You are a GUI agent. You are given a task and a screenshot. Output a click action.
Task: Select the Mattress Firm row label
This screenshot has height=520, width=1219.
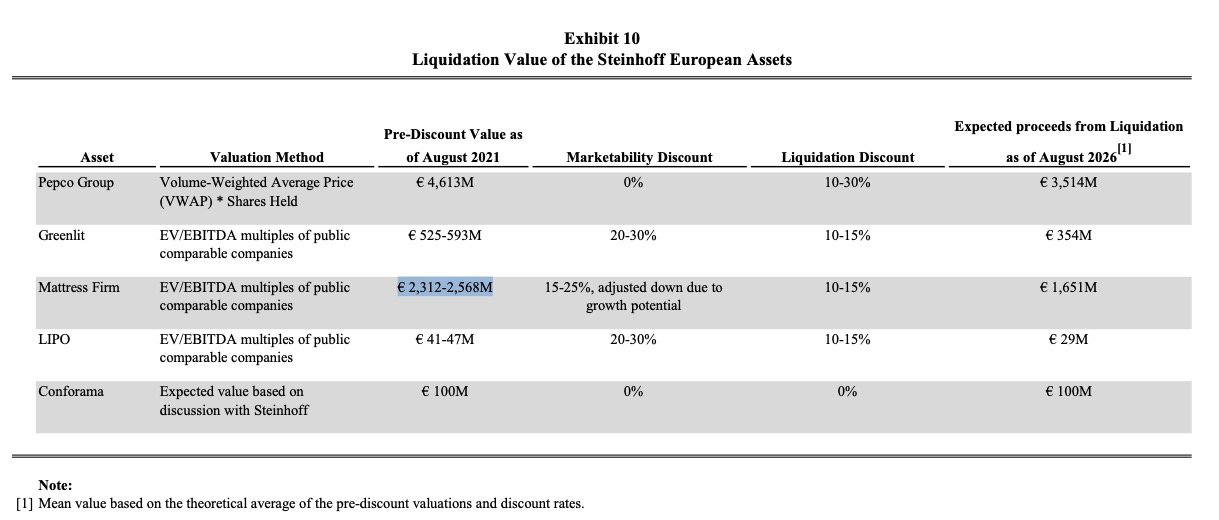[78, 287]
